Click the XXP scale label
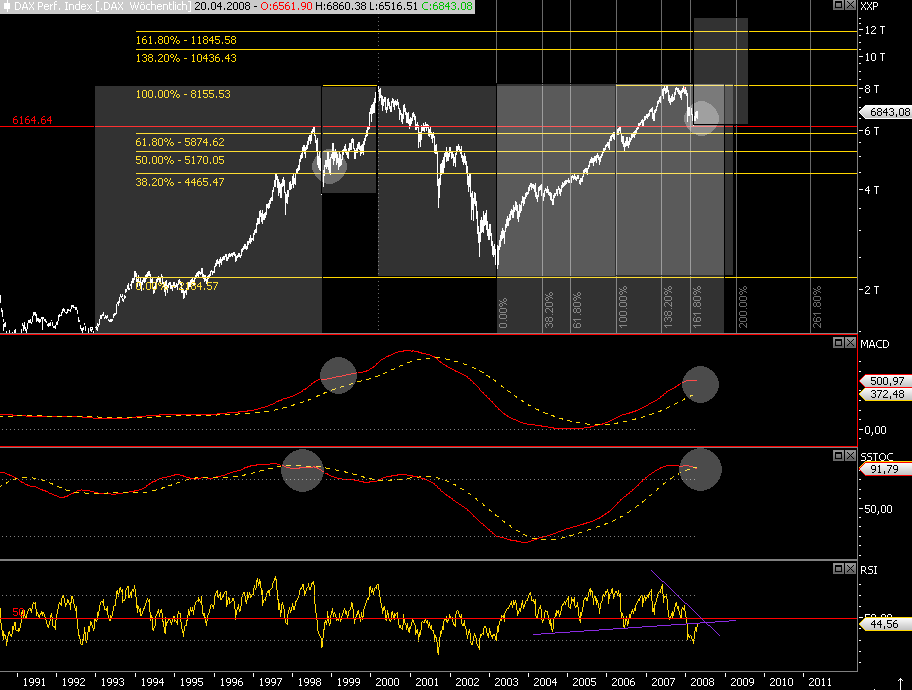Viewport: 912px width, 690px height. pos(870,6)
